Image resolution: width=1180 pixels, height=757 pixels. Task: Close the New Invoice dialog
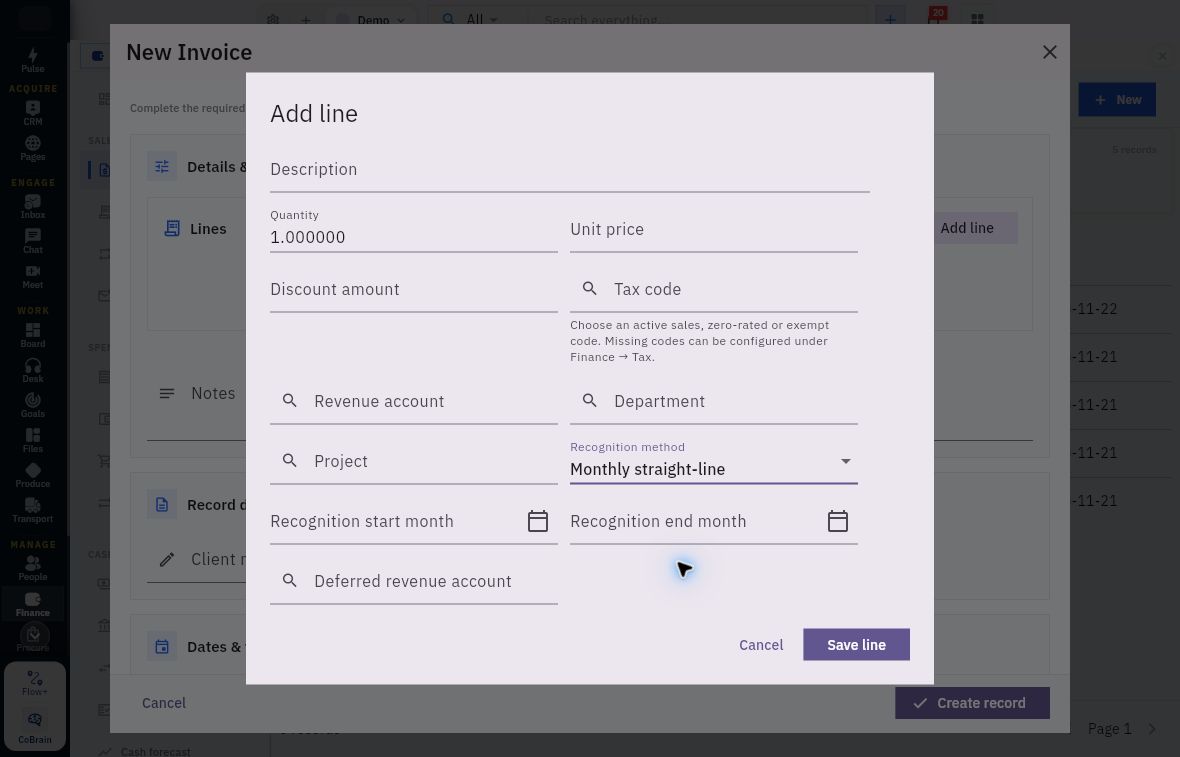(1049, 52)
